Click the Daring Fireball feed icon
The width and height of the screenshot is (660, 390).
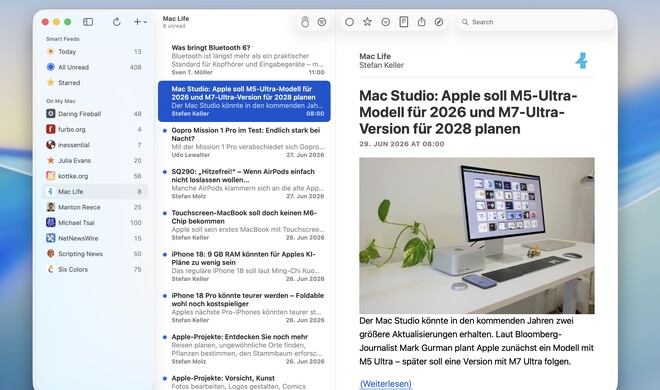point(51,114)
